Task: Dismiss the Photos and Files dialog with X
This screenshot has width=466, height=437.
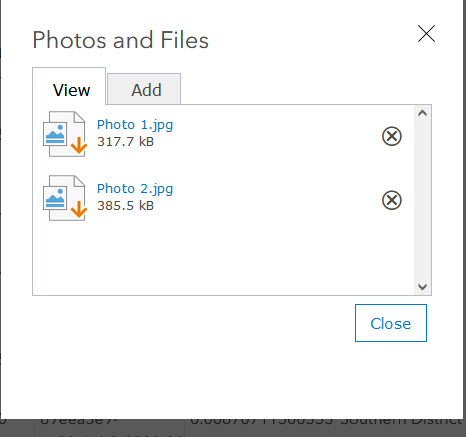Action: click(x=426, y=34)
